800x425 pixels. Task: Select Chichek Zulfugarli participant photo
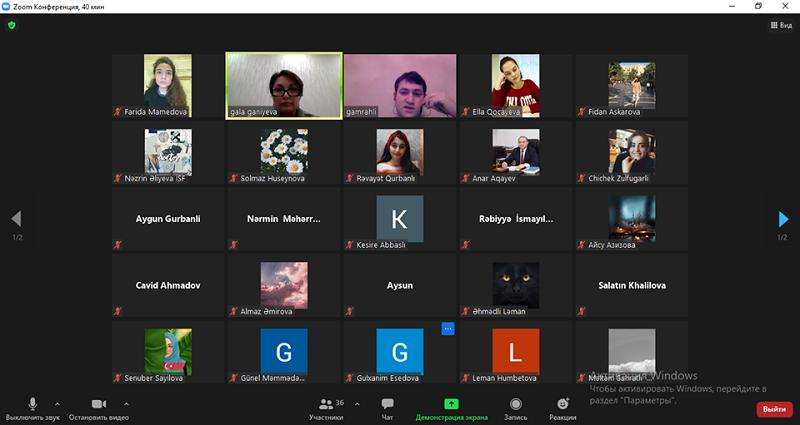click(632, 152)
